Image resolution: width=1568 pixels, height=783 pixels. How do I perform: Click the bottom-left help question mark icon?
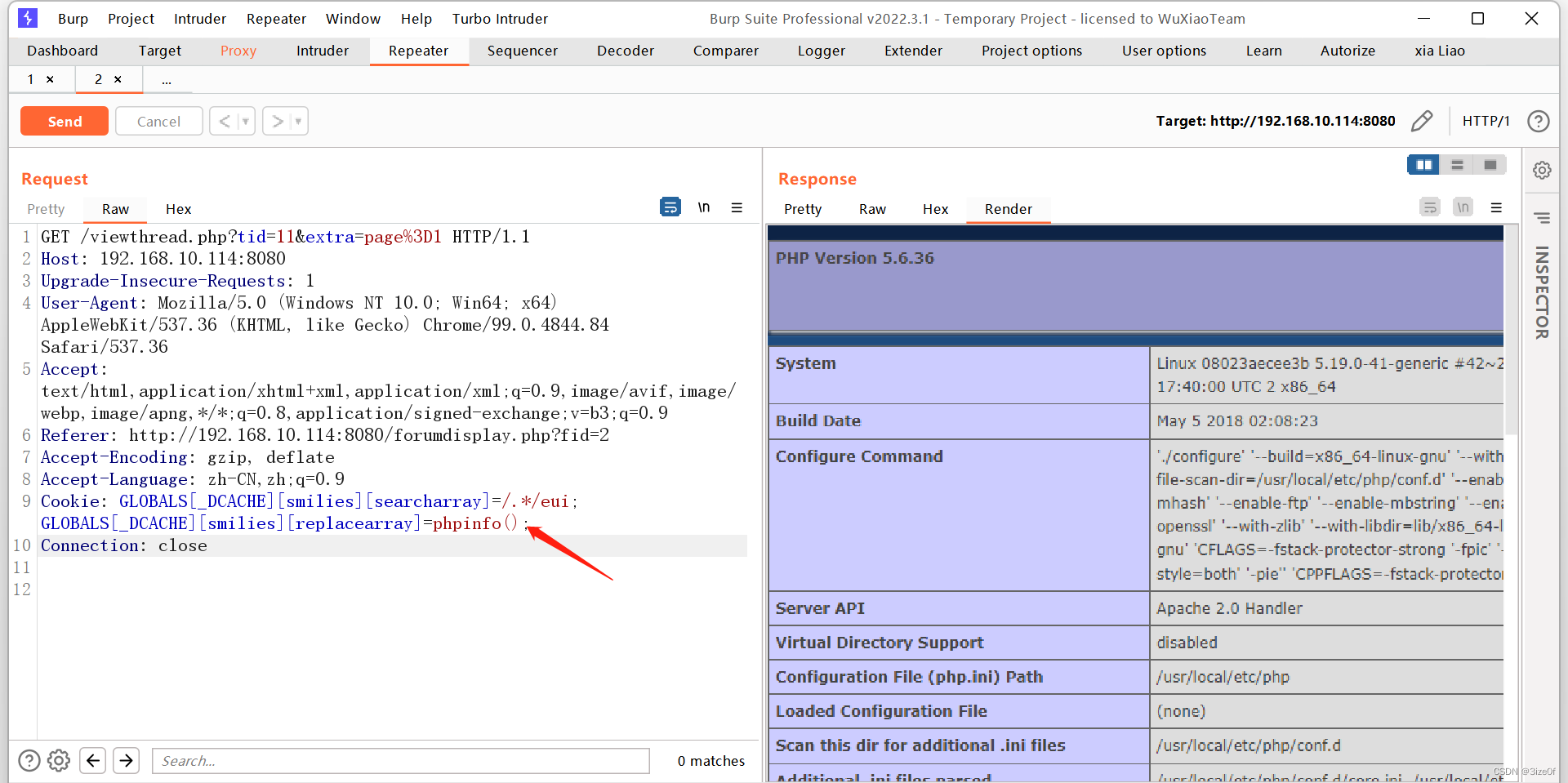pyautogui.click(x=29, y=760)
